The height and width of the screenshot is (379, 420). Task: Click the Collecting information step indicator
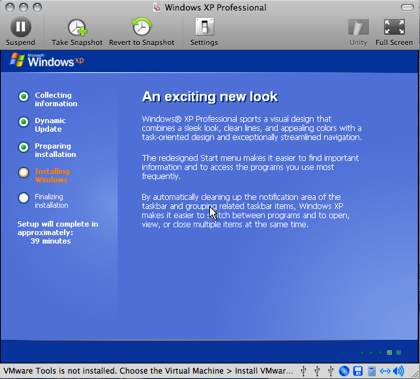[23, 96]
